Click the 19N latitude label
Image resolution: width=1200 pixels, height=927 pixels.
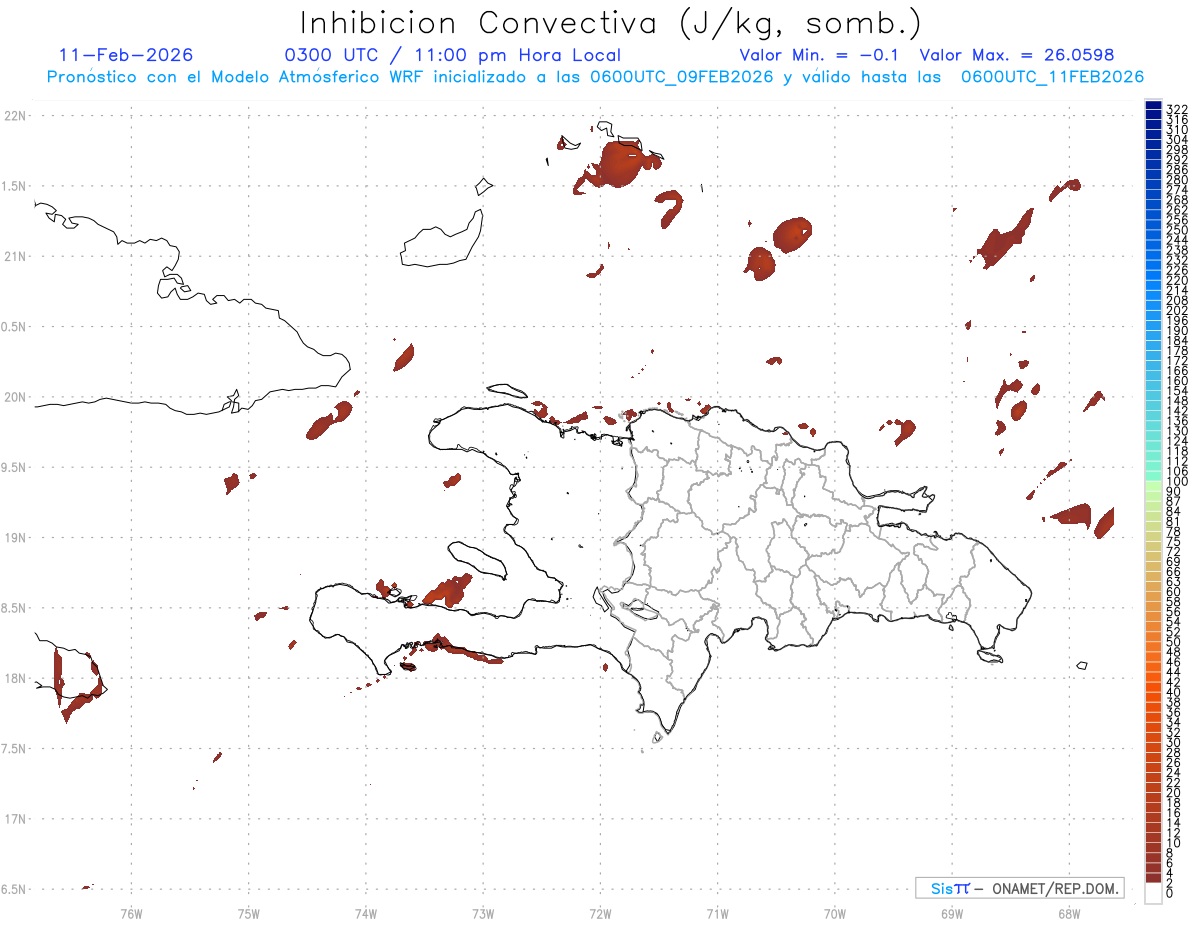pos(15,538)
